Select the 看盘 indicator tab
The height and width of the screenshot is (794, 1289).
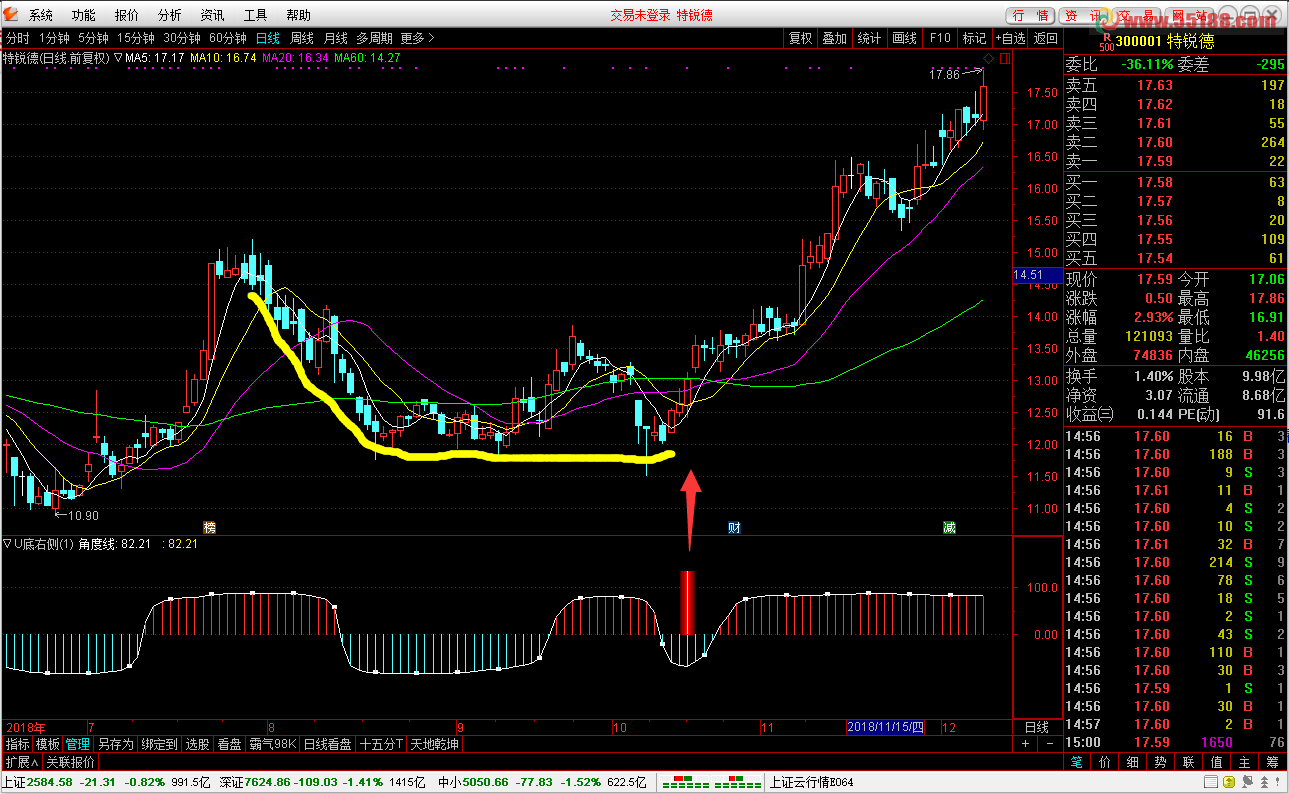229,744
